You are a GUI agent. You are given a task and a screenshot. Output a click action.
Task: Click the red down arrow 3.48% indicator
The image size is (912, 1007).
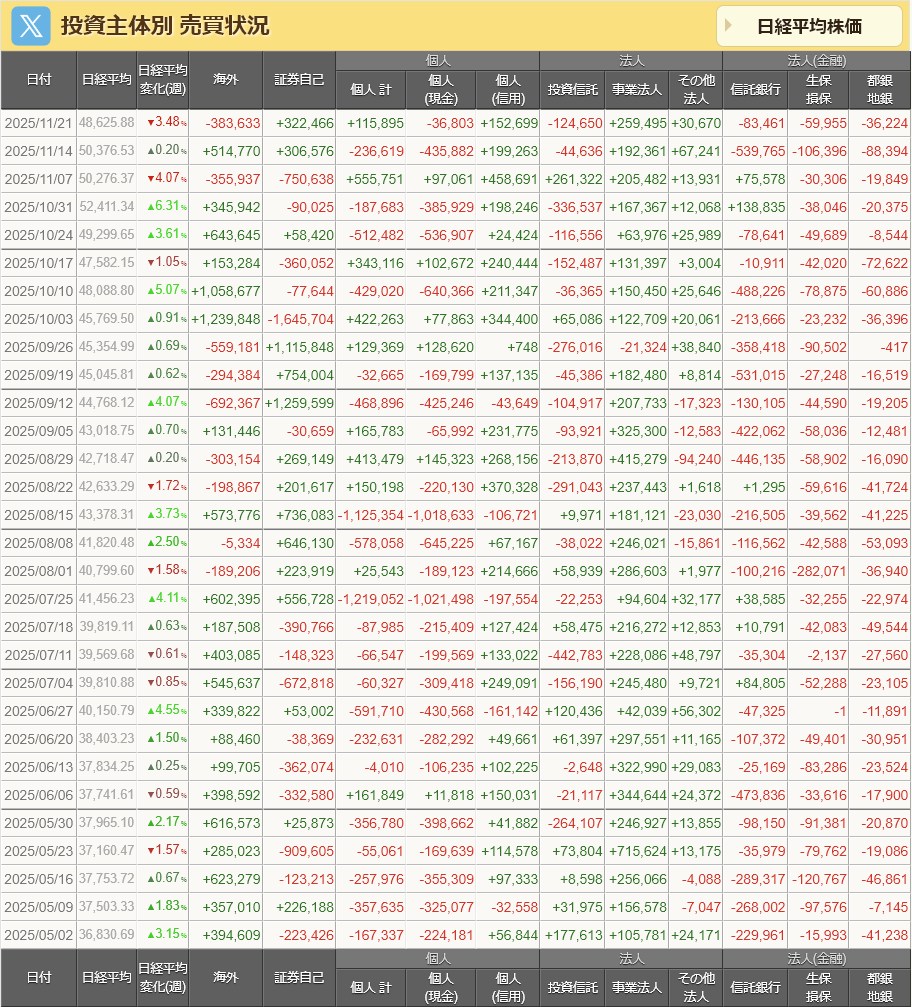162,122
